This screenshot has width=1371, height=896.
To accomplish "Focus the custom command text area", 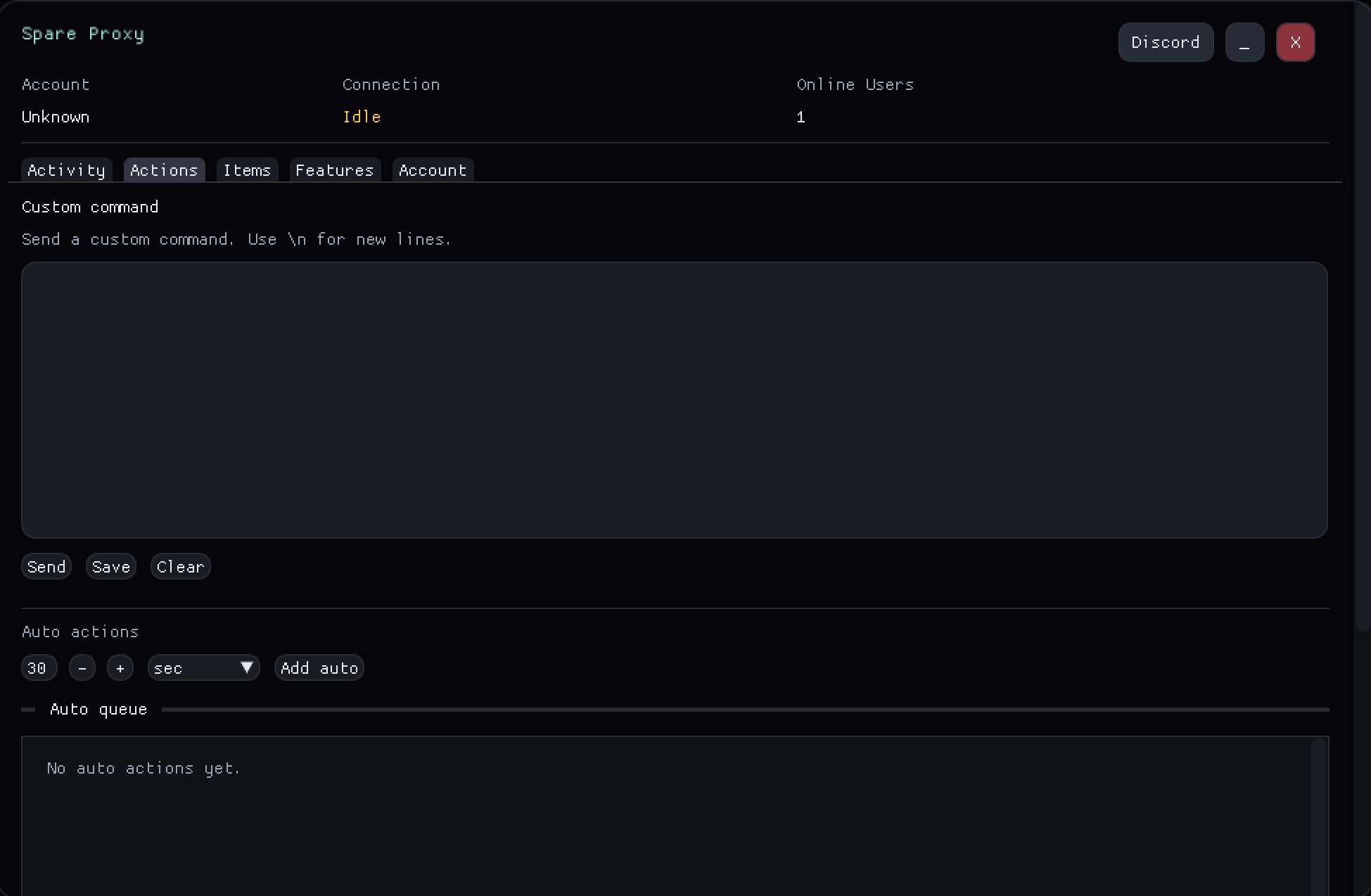I will (x=674, y=399).
